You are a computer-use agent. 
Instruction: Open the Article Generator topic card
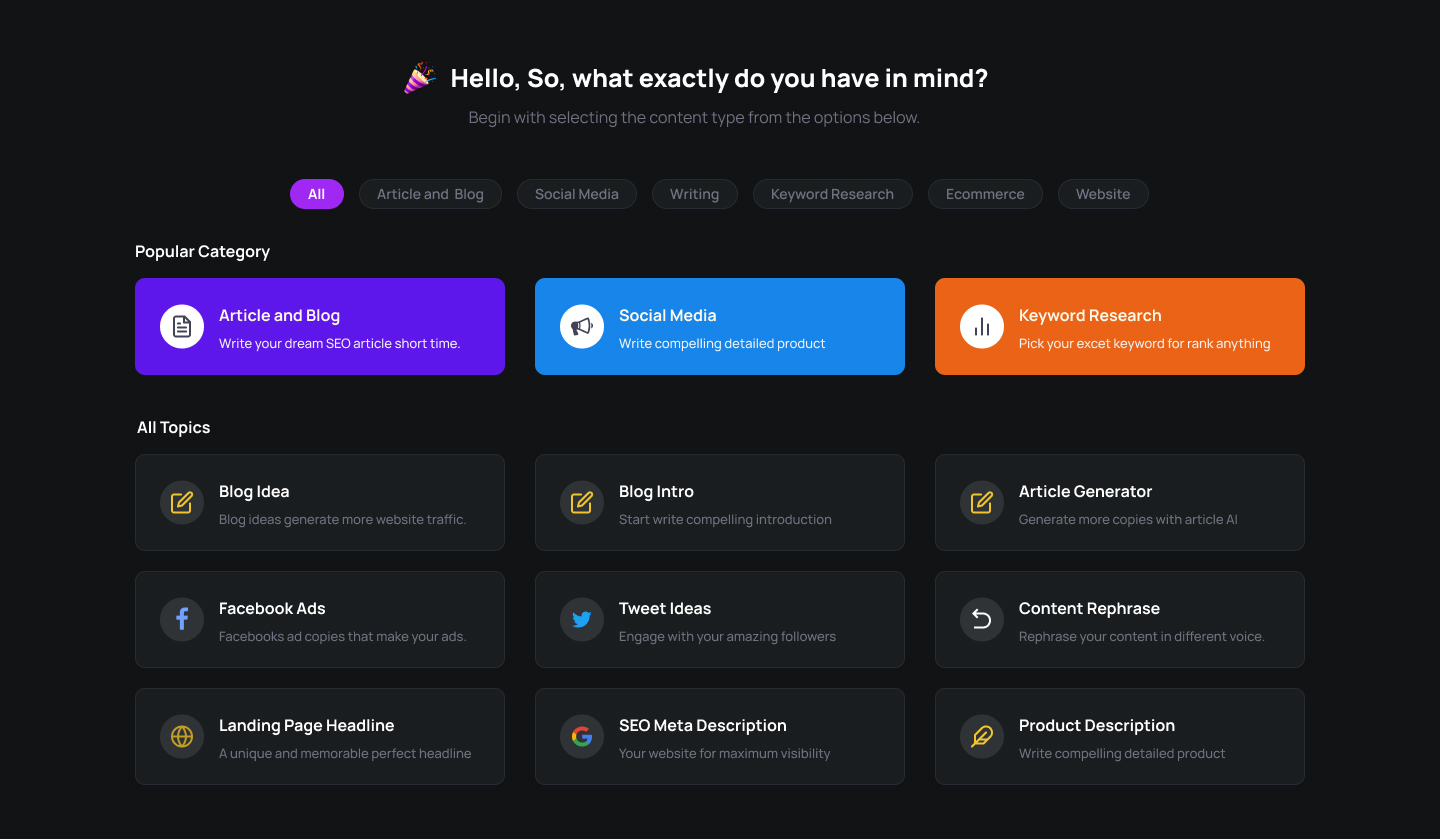point(1119,503)
